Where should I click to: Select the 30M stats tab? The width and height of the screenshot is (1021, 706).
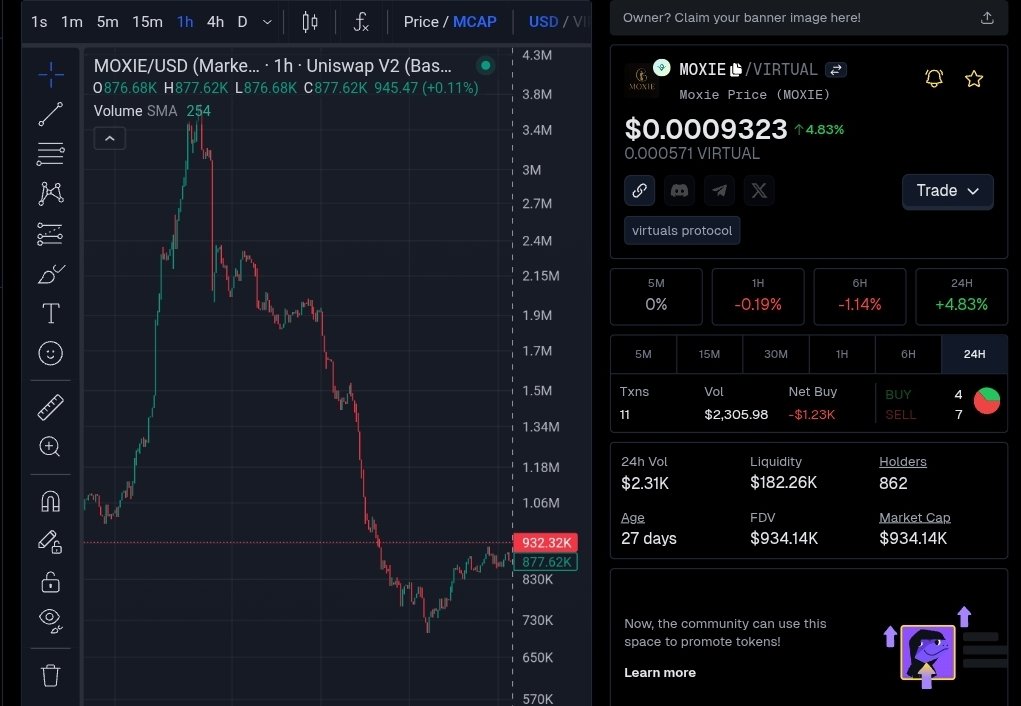776,354
